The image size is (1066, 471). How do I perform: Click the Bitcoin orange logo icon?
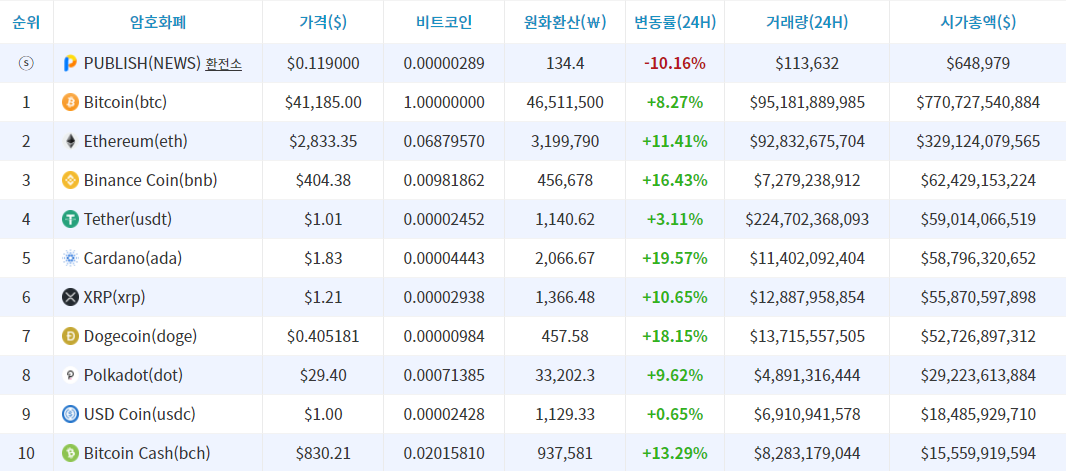70,103
